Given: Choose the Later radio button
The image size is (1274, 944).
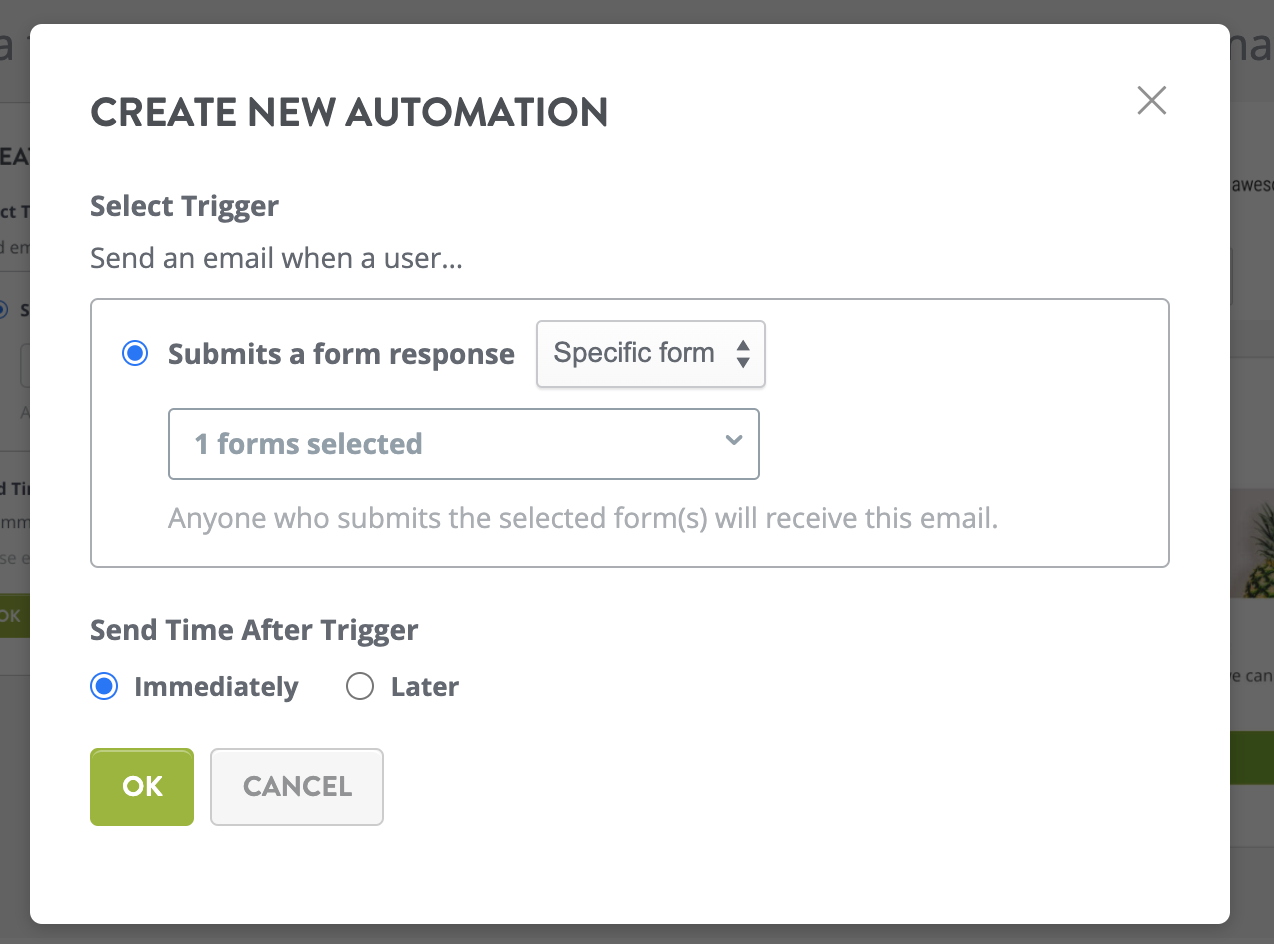Looking at the screenshot, I should point(359,686).
